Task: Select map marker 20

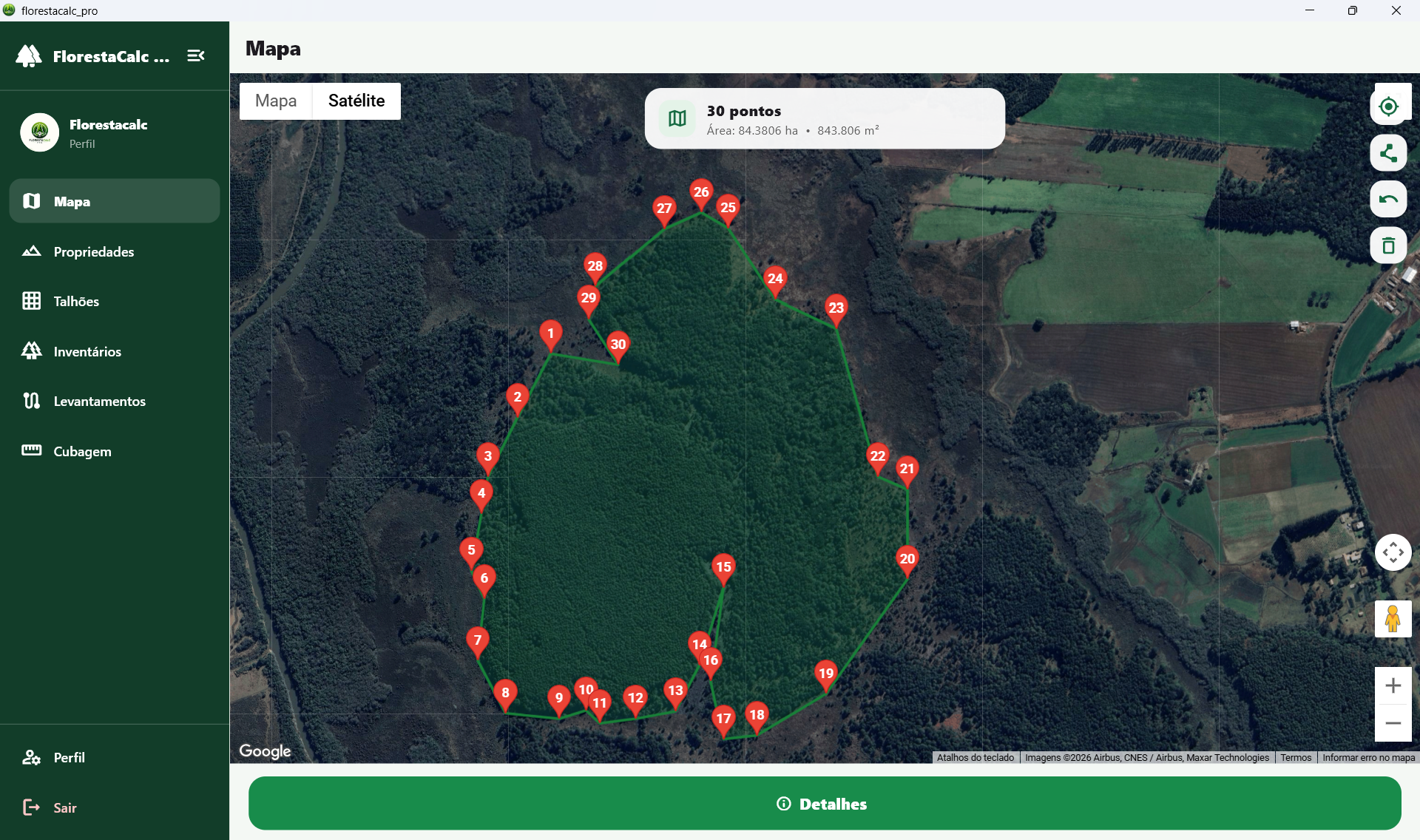Action: (x=907, y=561)
